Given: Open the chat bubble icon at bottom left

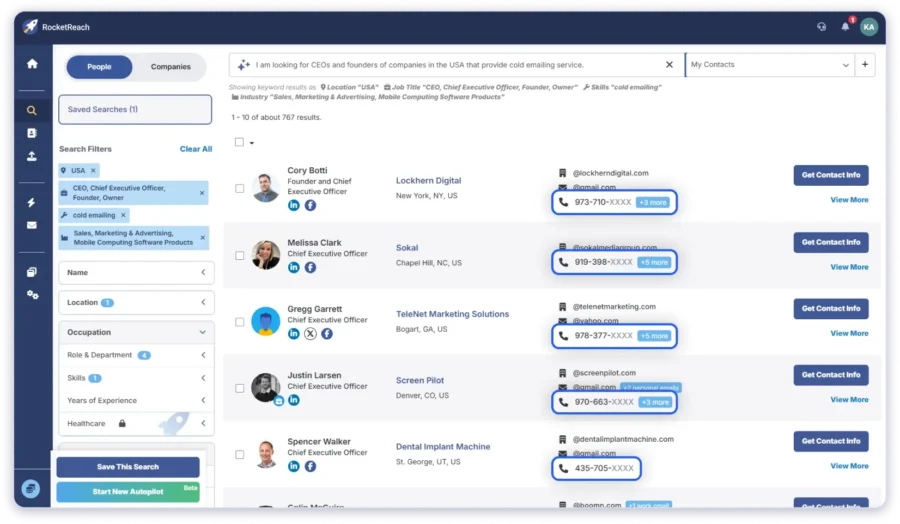Looking at the screenshot, I should point(30,489).
